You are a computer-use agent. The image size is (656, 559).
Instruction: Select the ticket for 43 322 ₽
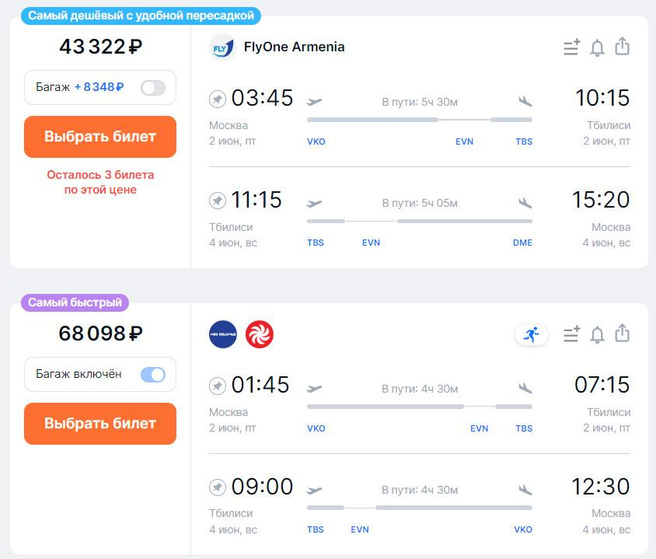tap(100, 137)
